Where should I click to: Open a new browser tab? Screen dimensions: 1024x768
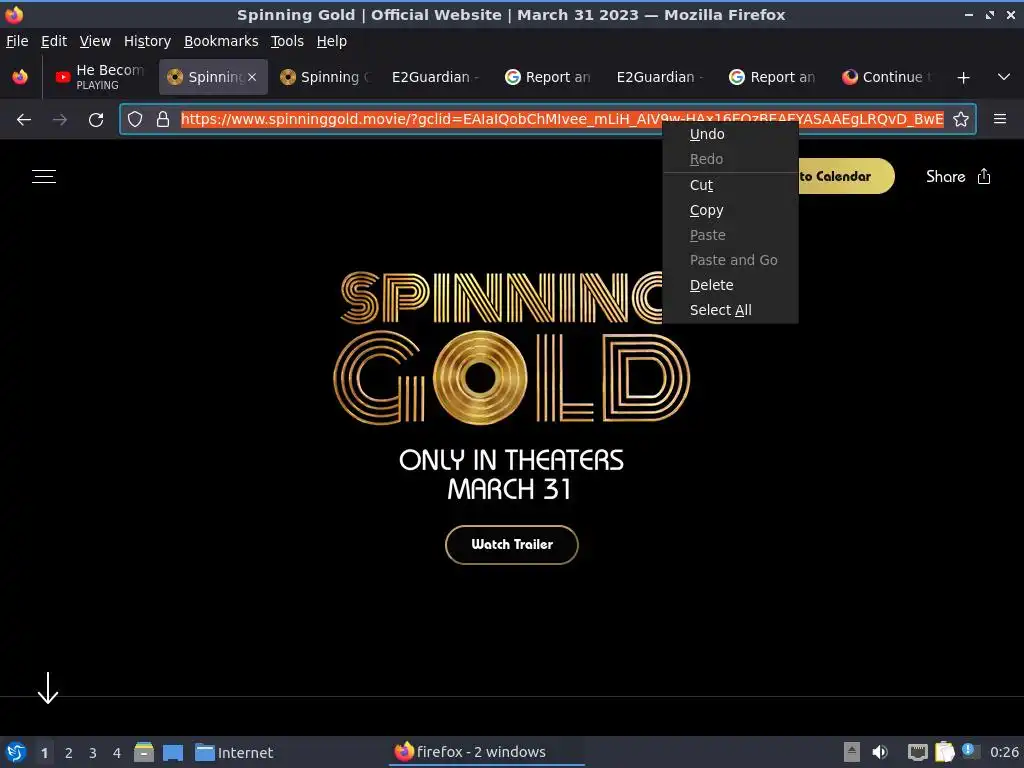coord(963,77)
